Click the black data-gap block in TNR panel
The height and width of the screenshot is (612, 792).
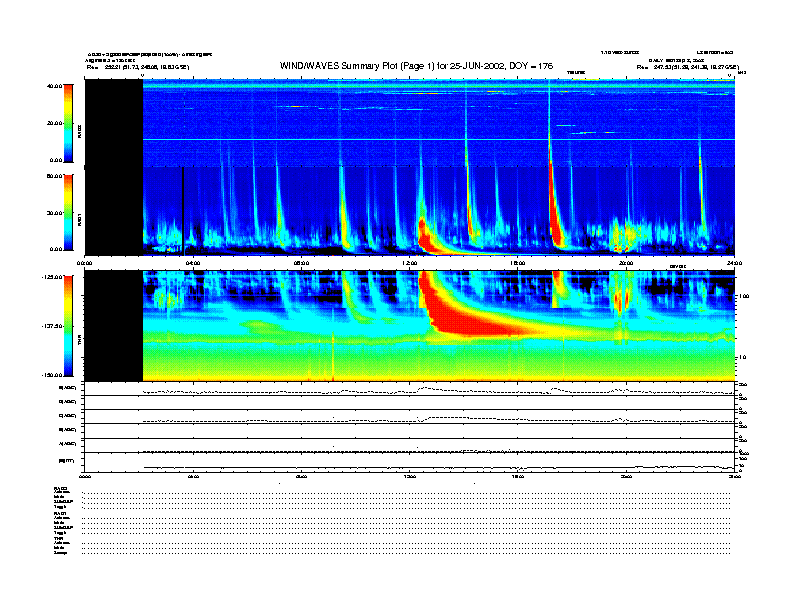[114, 326]
